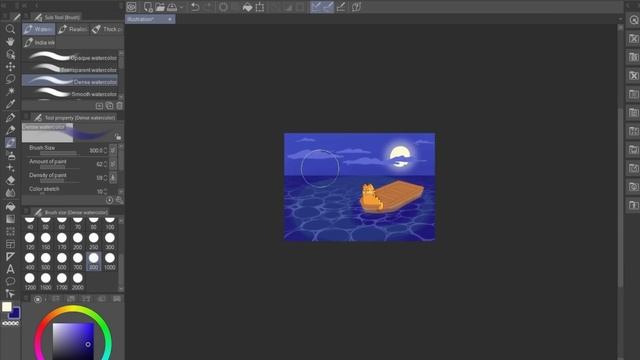Select the Pen tool
Screen dimensions: 640x360
pos(10,118)
